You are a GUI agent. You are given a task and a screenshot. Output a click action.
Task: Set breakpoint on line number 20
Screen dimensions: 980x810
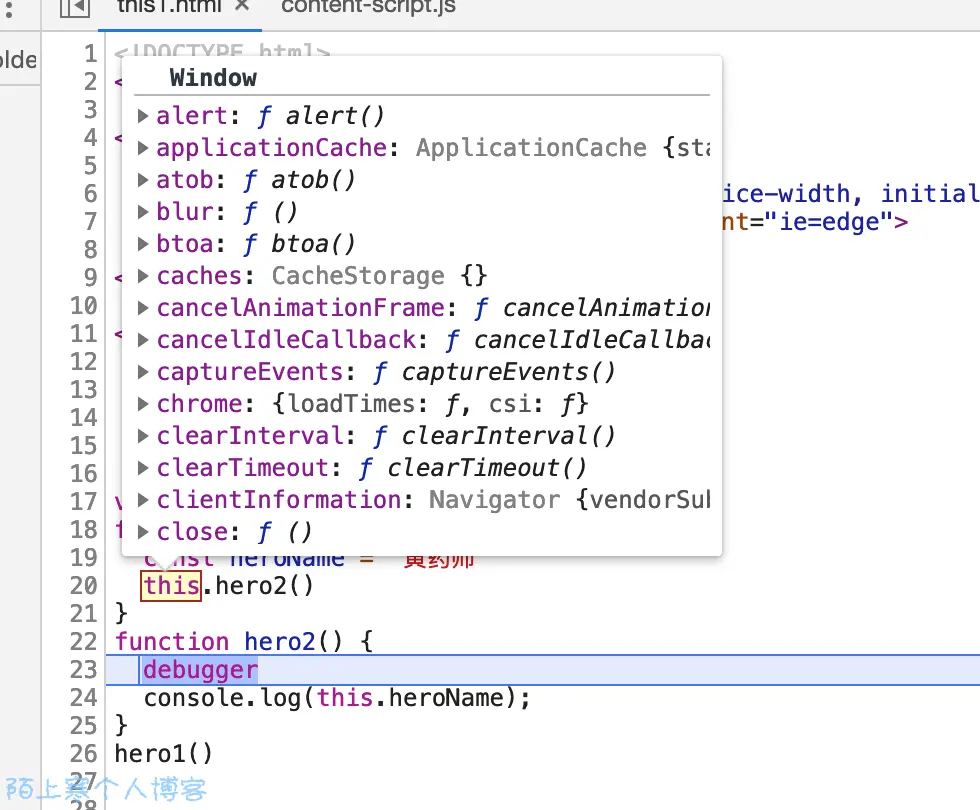pos(84,586)
